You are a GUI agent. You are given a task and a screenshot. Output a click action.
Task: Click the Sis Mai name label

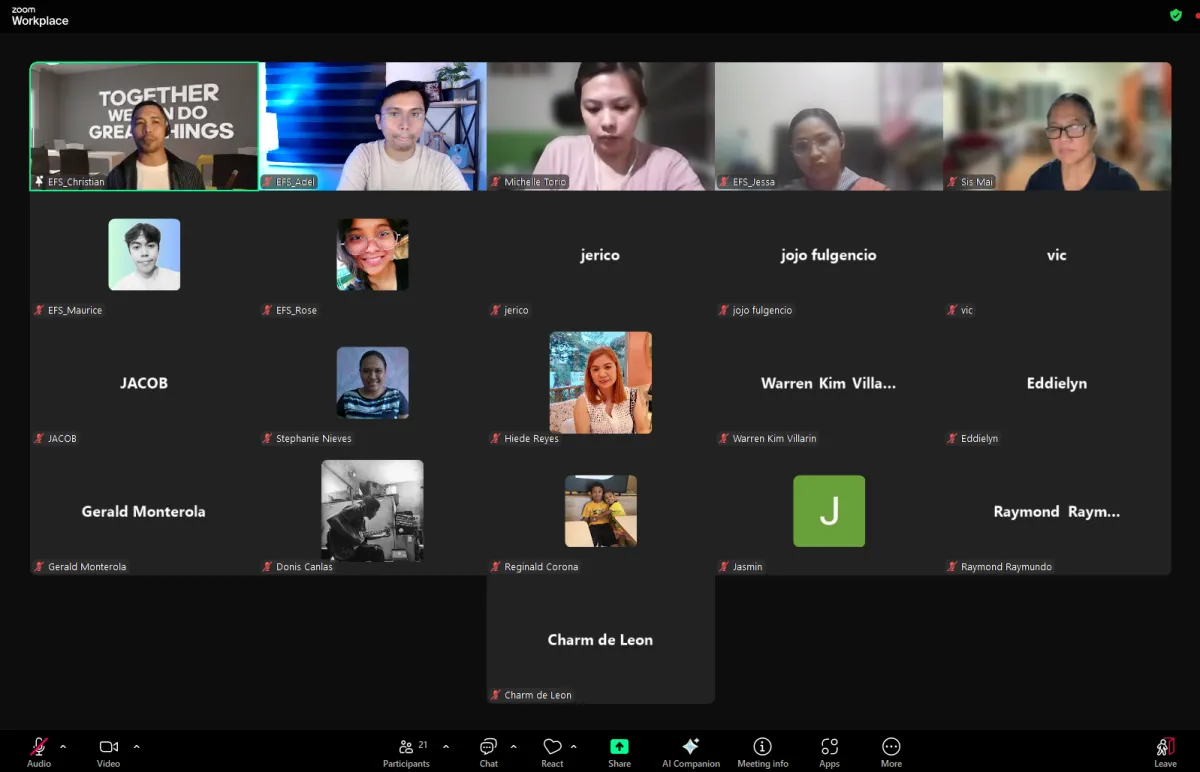976,182
